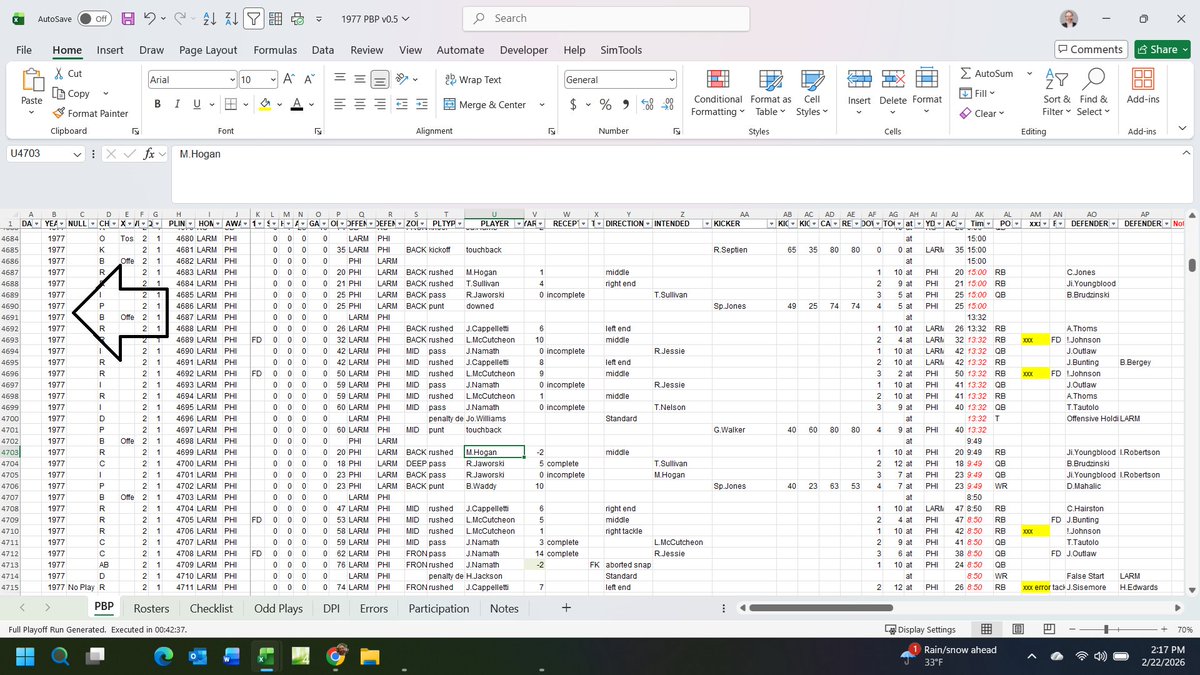Increase decimal places
The height and width of the screenshot is (675, 1200).
click(x=646, y=105)
